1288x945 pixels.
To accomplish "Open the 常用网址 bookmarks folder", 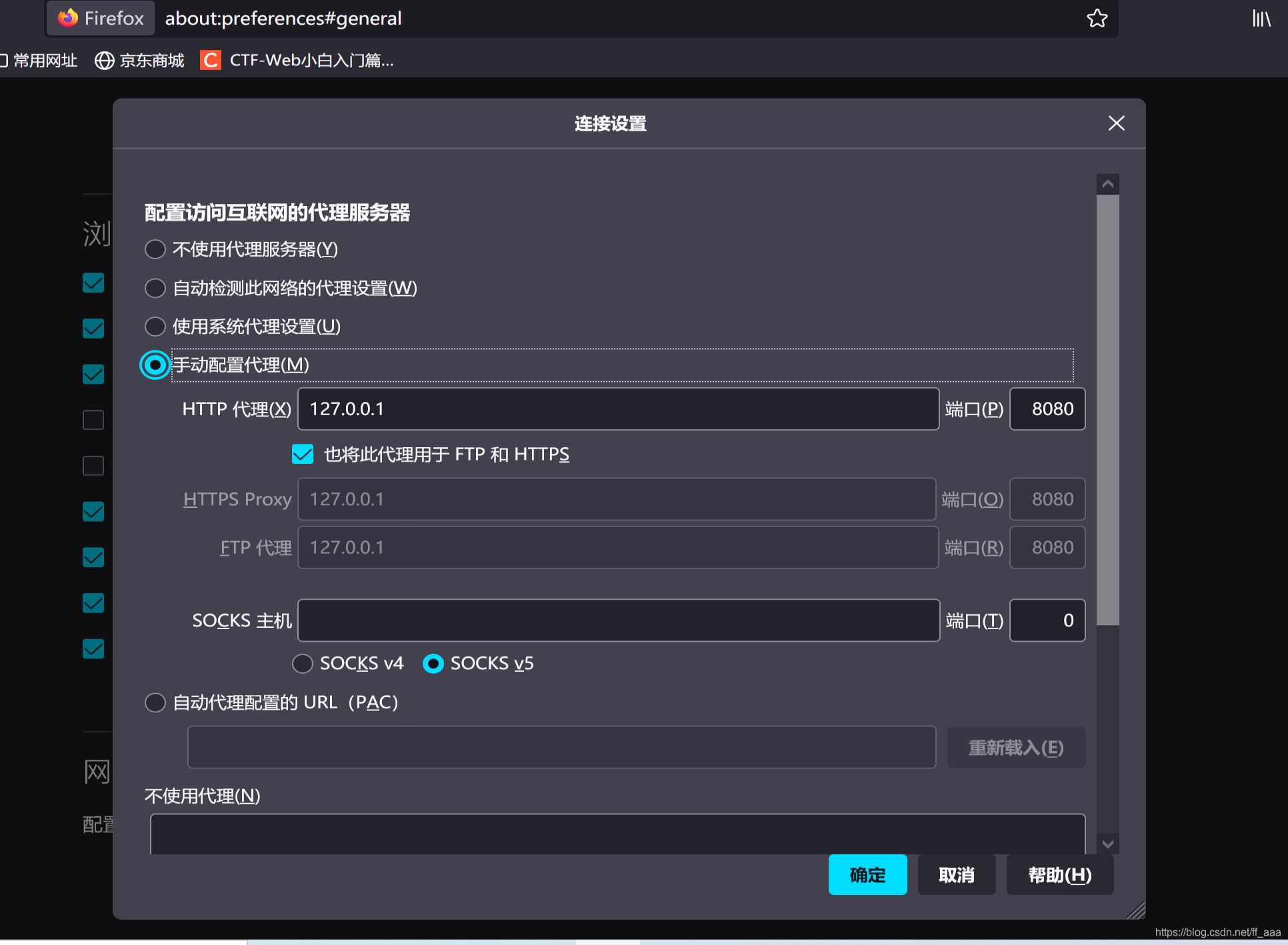I will pyautogui.click(x=40, y=60).
